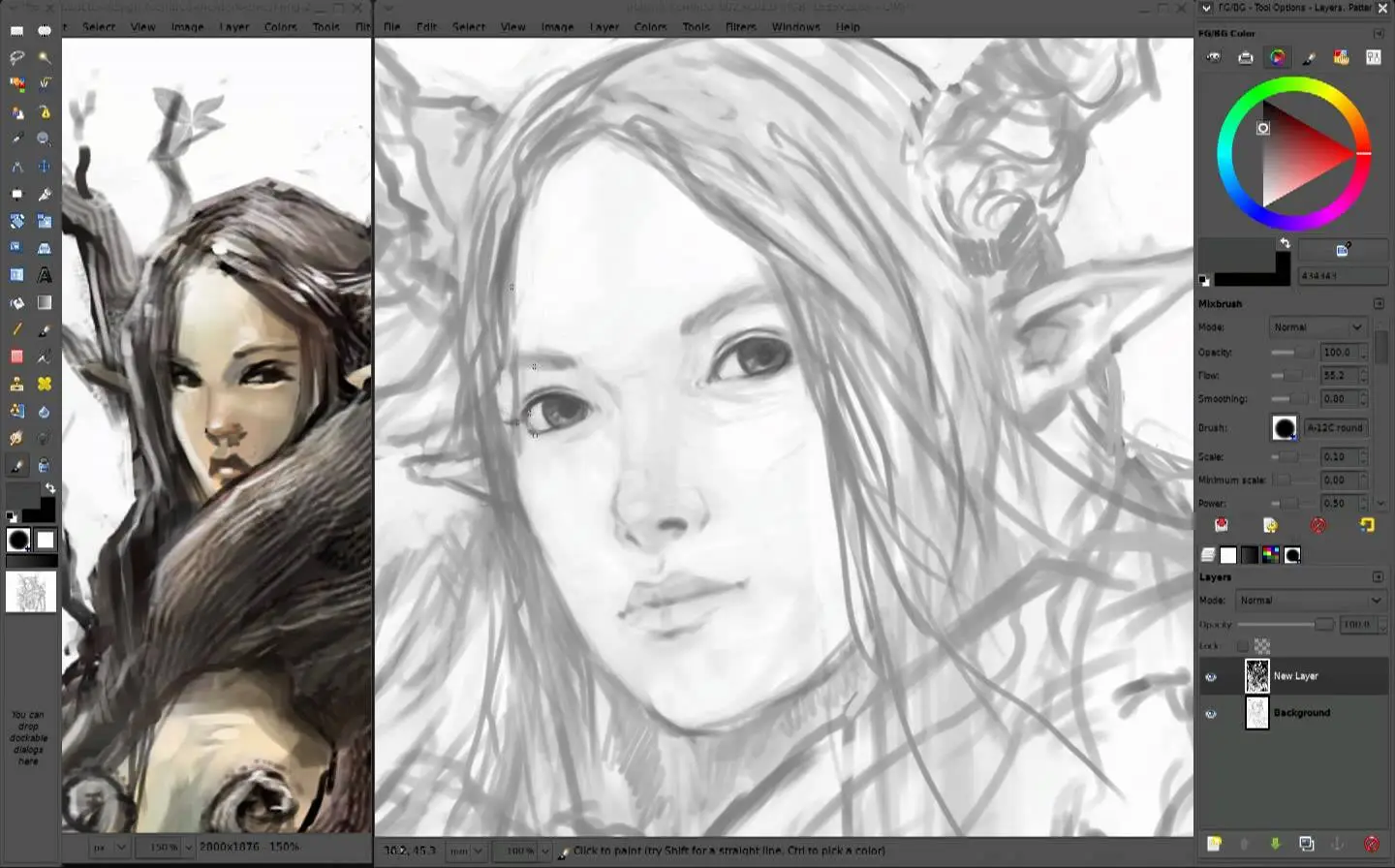
Task: Adjust the Layers Opacity slider
Action: [x=1286, y=625]
